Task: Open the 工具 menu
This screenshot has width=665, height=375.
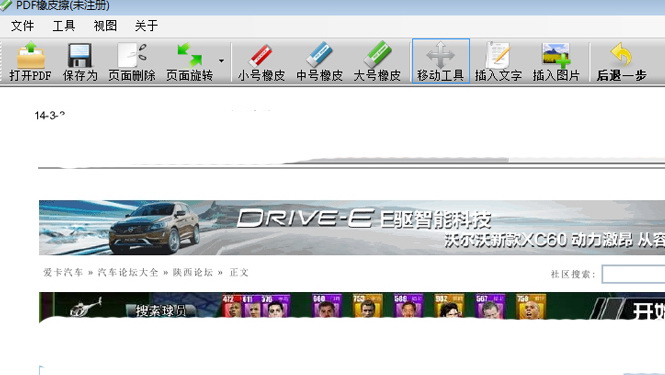Action: click(64, 26)
